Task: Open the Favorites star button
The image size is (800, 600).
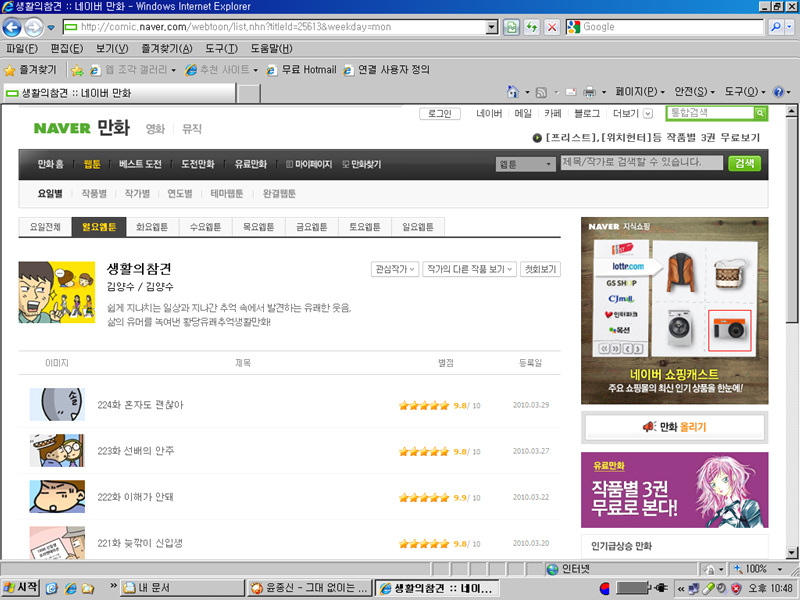Action: [x=29, y=70]
